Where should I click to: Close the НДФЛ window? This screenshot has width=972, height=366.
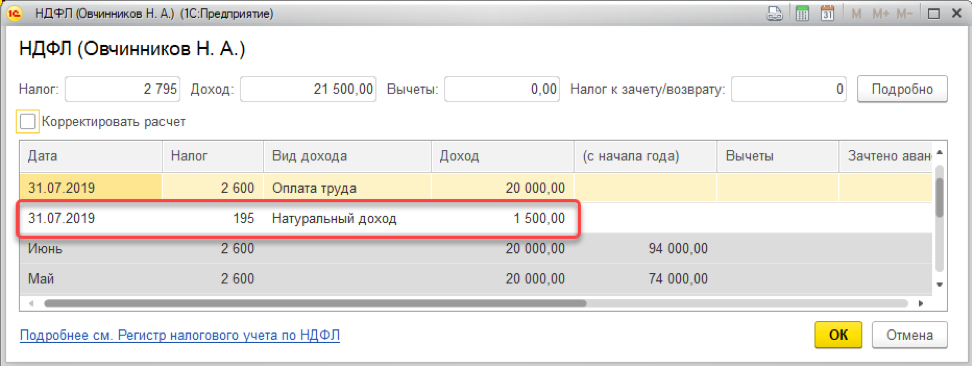tap(956, 14)
